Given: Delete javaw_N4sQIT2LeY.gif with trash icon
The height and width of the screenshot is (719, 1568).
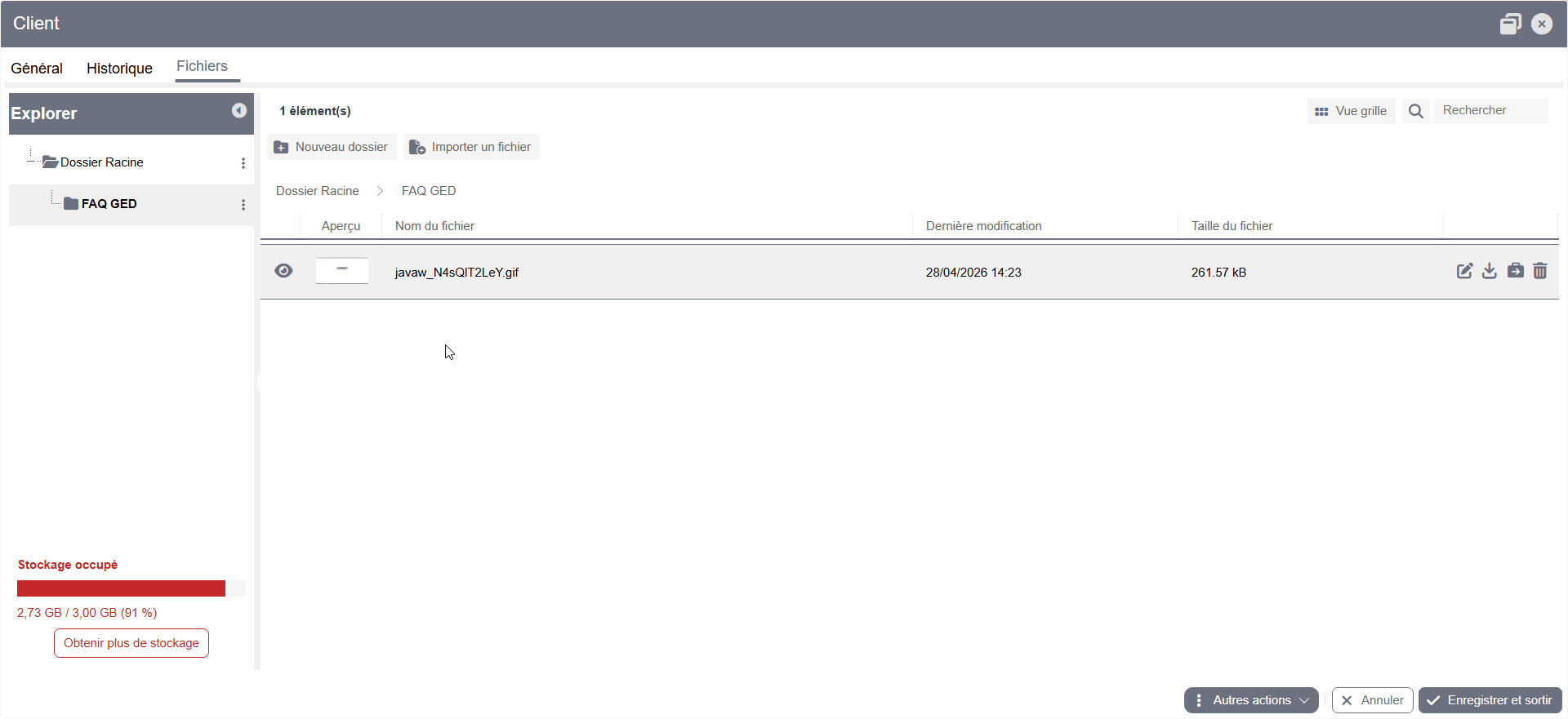Looking at the screenshot, I should (x=1540, y=271).
